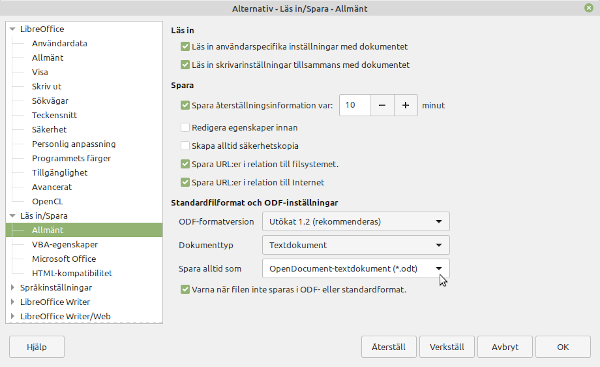This screenshot has width=600, height=367.
Task: Select Avancerat in the tree
Action: [52, 187]
